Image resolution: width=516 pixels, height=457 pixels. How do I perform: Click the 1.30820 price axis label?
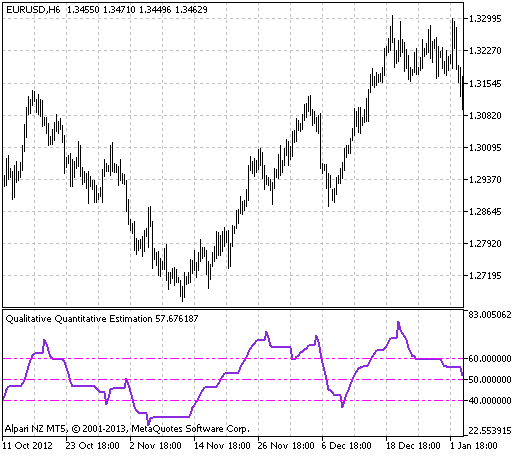point(485,116)
